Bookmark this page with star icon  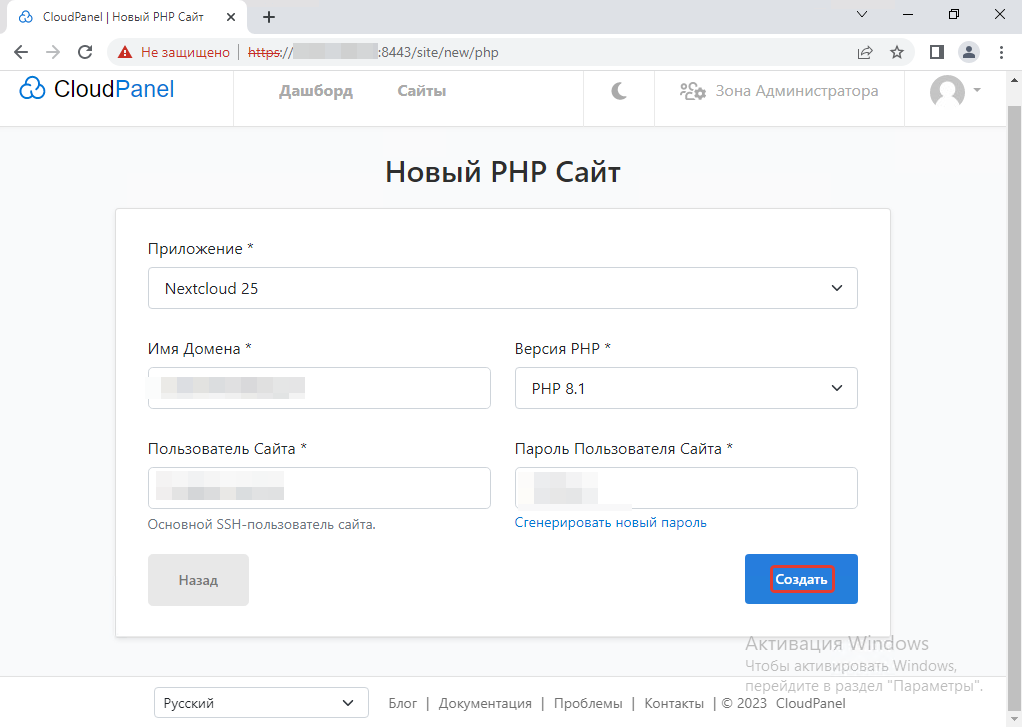tap(897, 52)
